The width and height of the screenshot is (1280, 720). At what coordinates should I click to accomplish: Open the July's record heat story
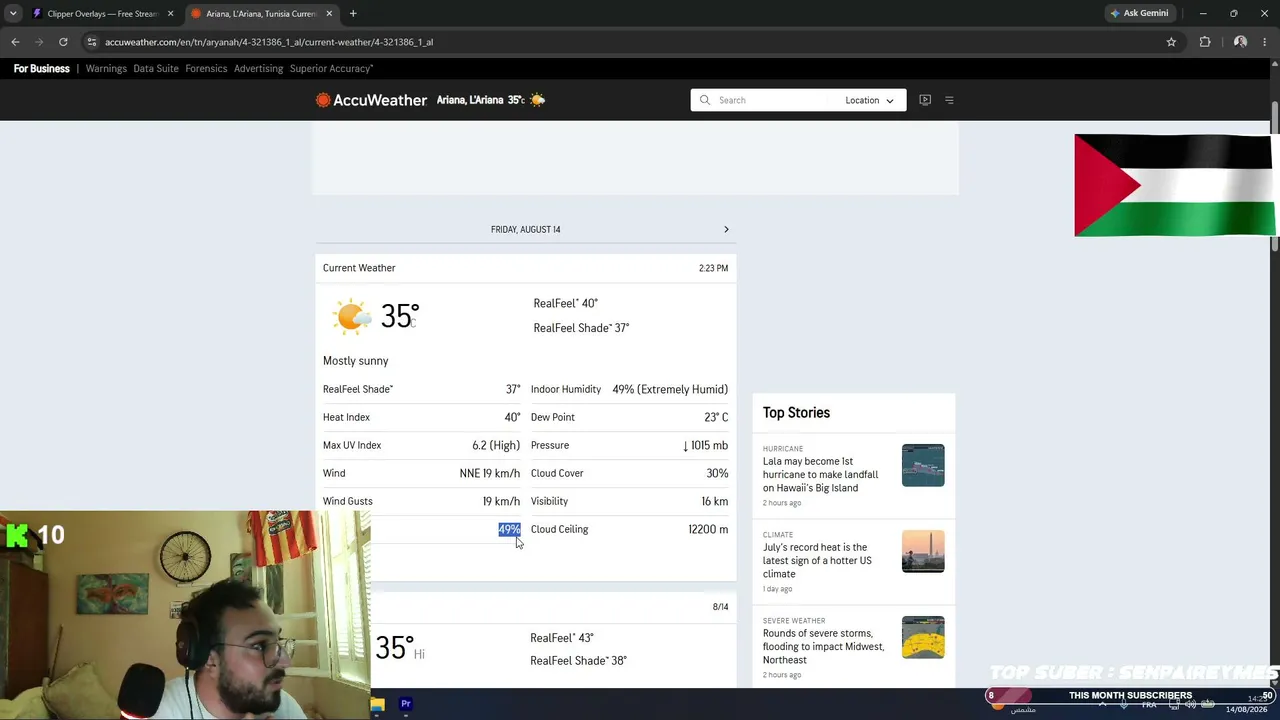817,561
